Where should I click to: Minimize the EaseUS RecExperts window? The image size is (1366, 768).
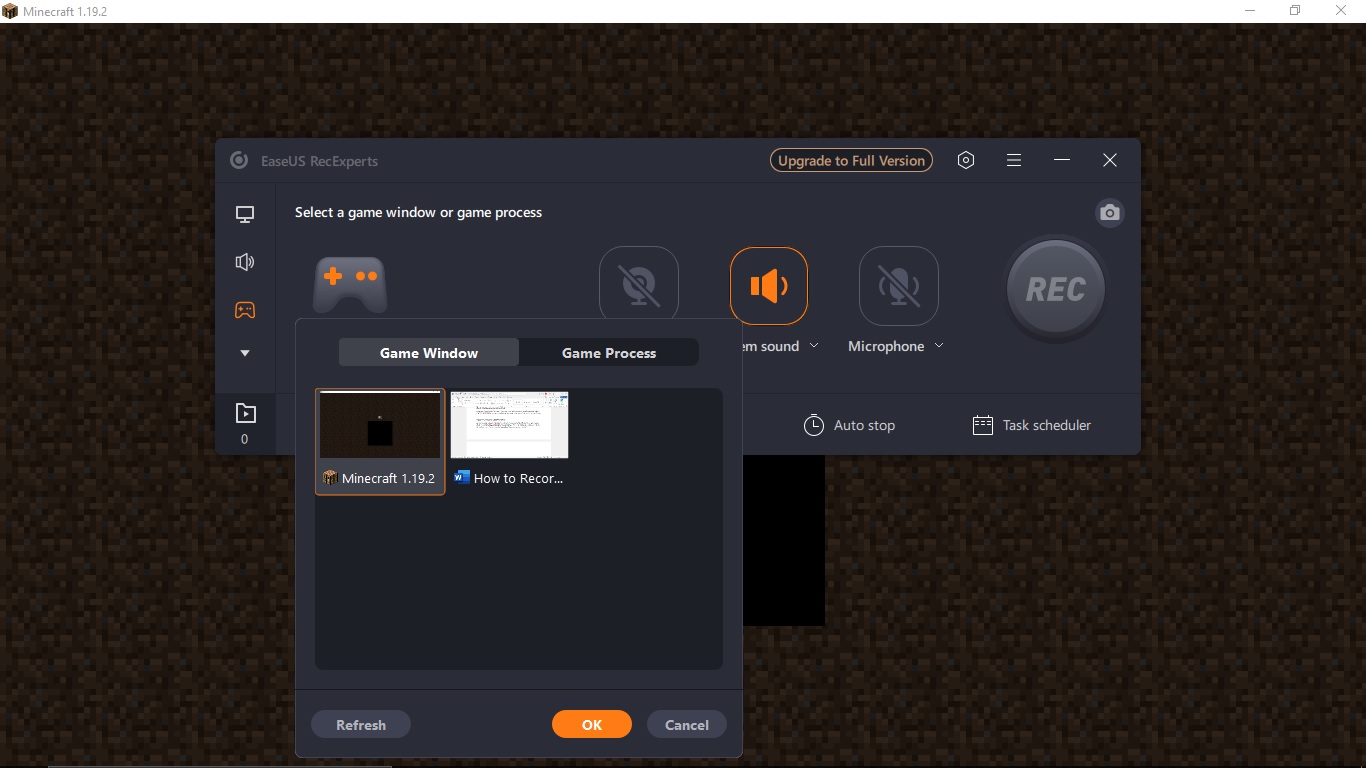(x=1062, y=160)
